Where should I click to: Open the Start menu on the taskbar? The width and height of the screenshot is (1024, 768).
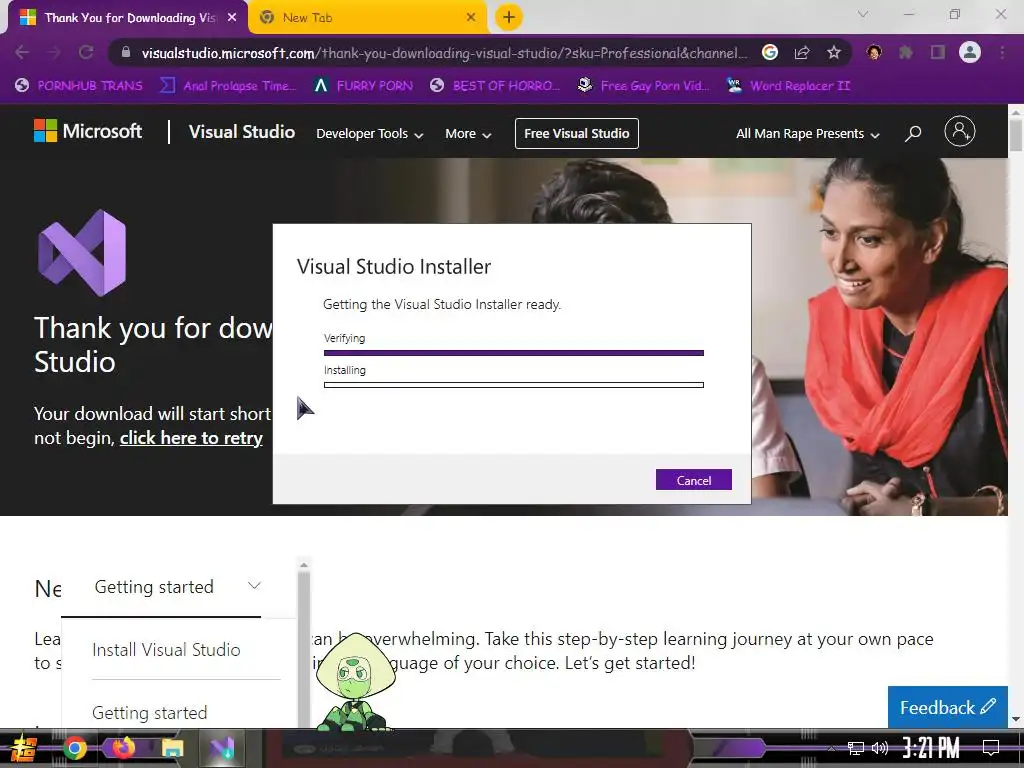coord(23,748)
